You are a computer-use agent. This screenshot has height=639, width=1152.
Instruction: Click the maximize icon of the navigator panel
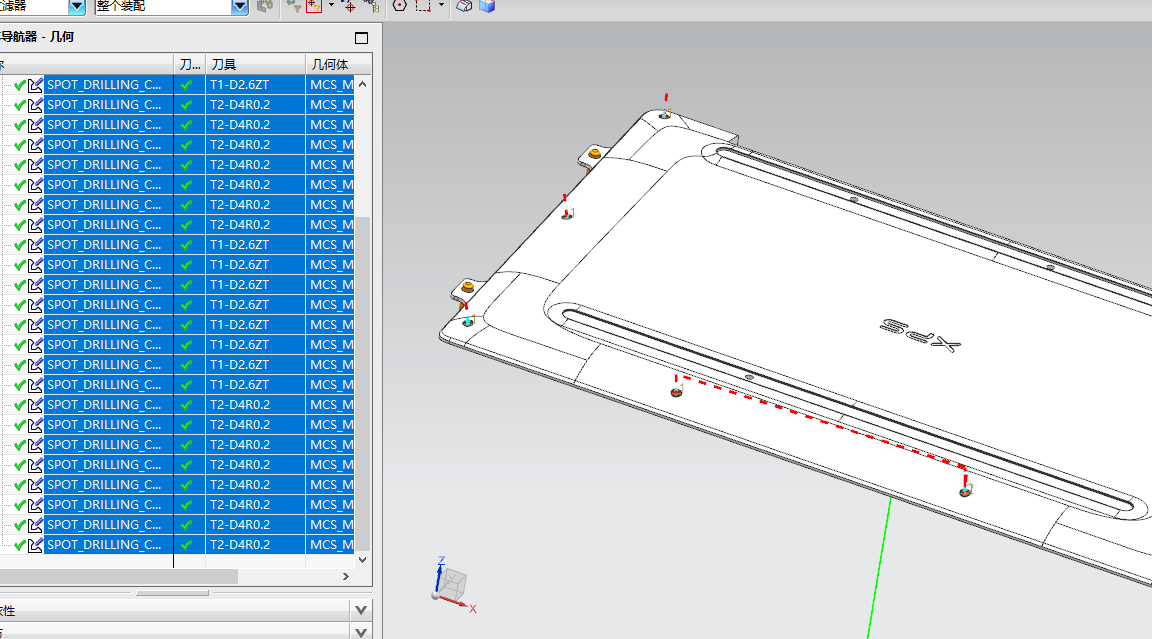click(x=361, y=38)
